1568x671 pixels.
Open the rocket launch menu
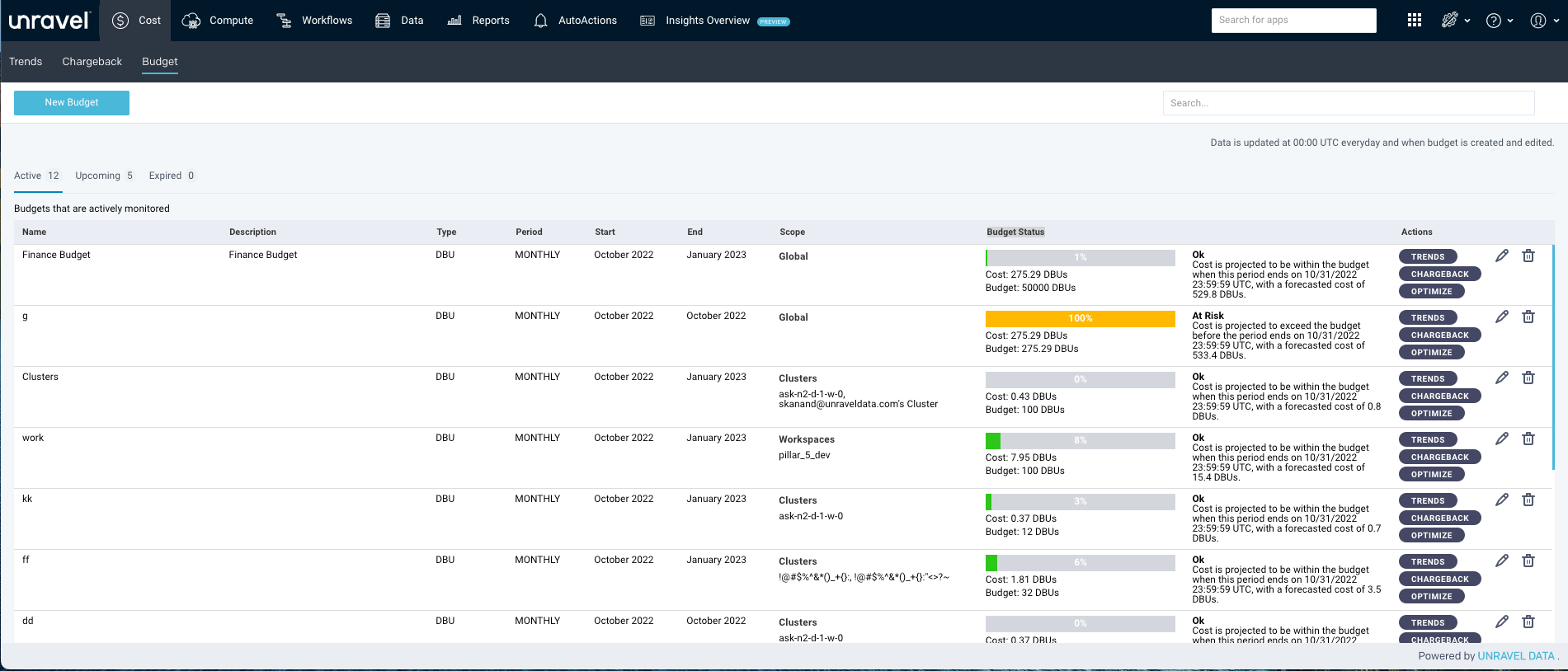tap(1455, 21)
